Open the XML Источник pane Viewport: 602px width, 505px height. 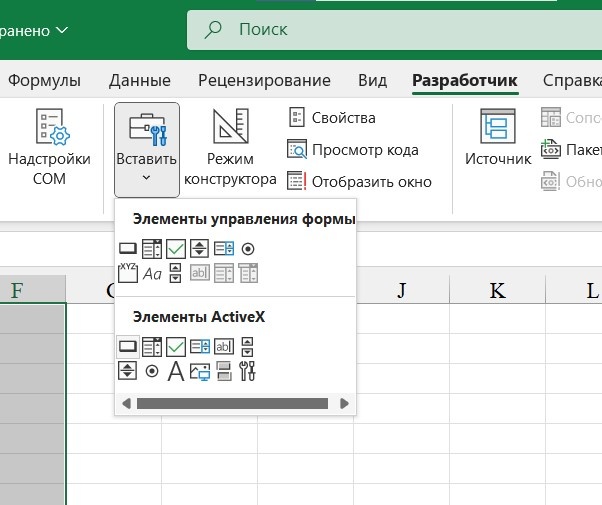(x=498, y=137)
